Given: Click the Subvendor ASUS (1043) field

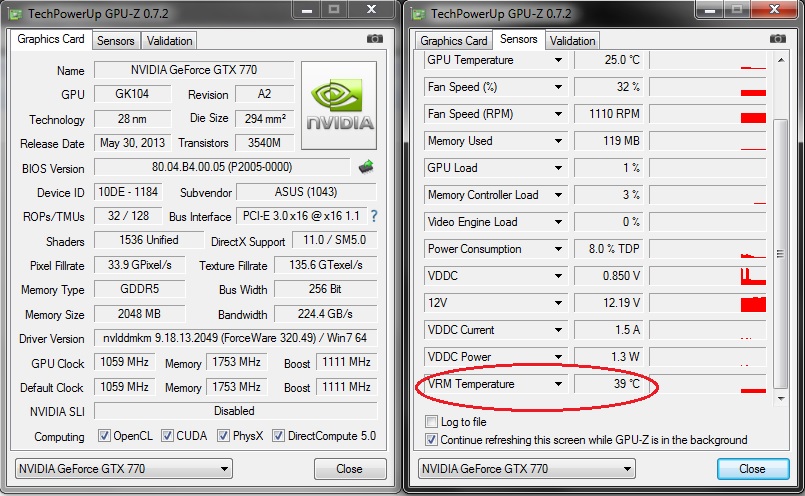Looking at the screenshot, I should [306, 192].
